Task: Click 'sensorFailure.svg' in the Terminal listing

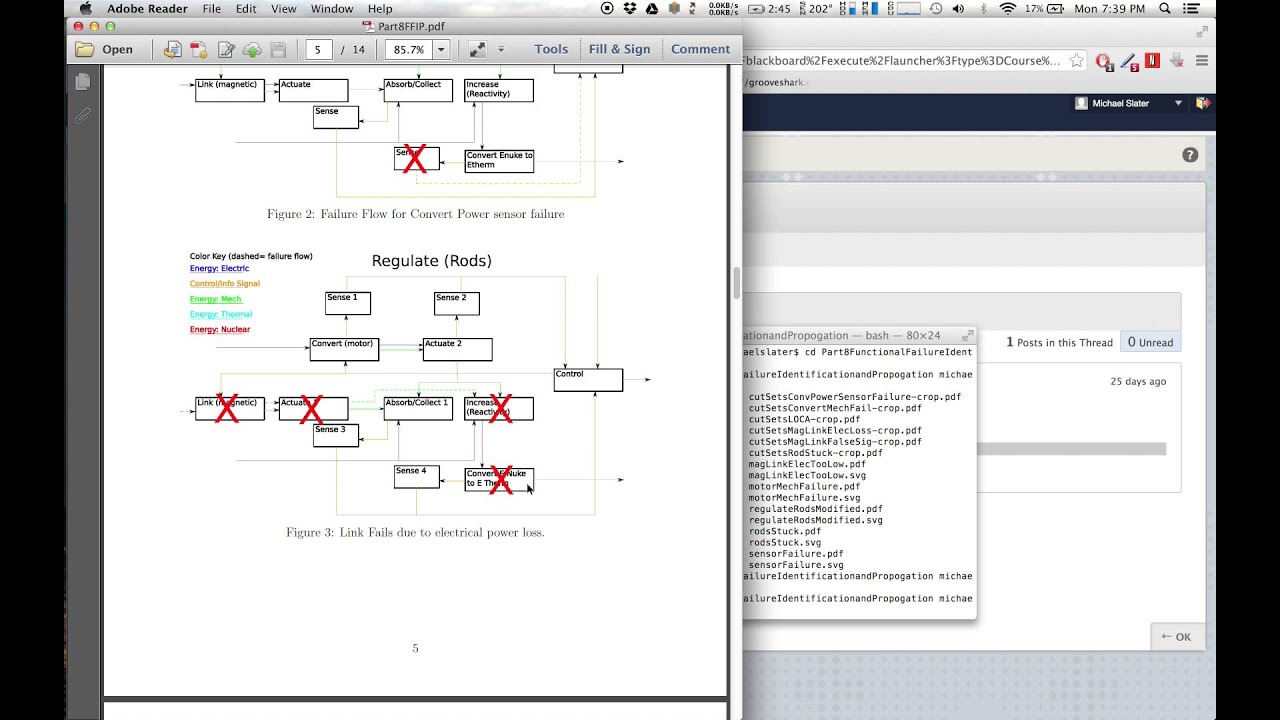Action: coord(796,565)
